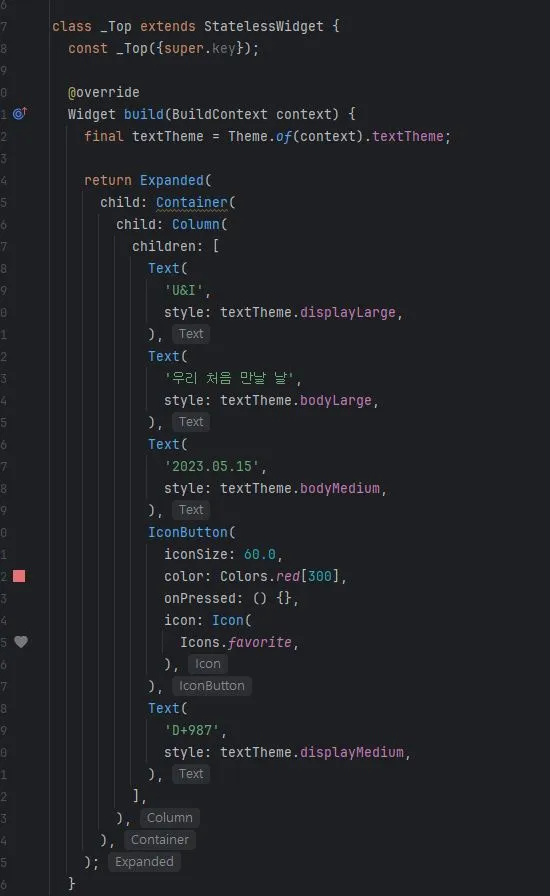Click textTheme.displayMedium style property
The width and height of the screenshot is (550, 896).
point(312,753)
